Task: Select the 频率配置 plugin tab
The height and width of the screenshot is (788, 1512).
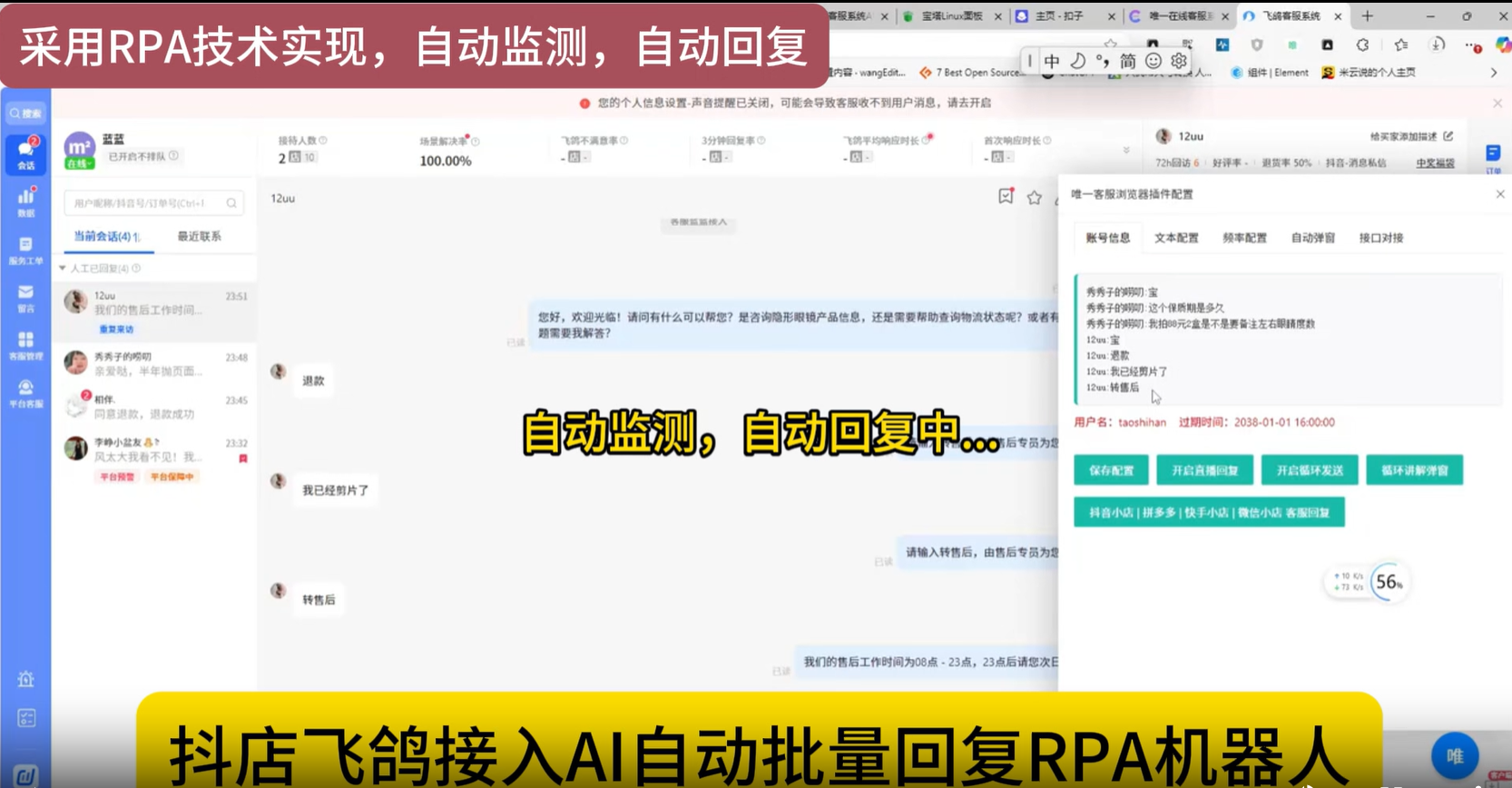Action: point(1244,238)
